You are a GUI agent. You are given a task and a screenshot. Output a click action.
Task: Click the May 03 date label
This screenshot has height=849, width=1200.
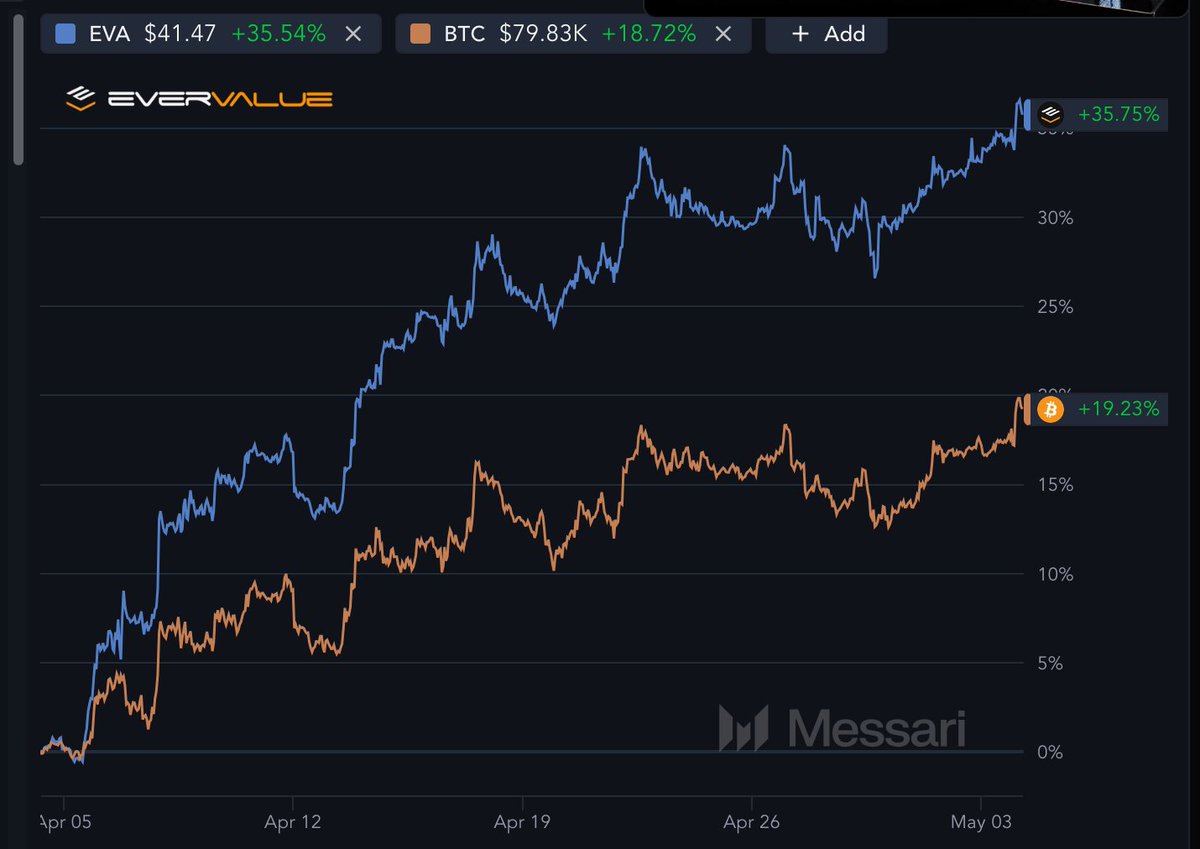[x=981, y=821]
